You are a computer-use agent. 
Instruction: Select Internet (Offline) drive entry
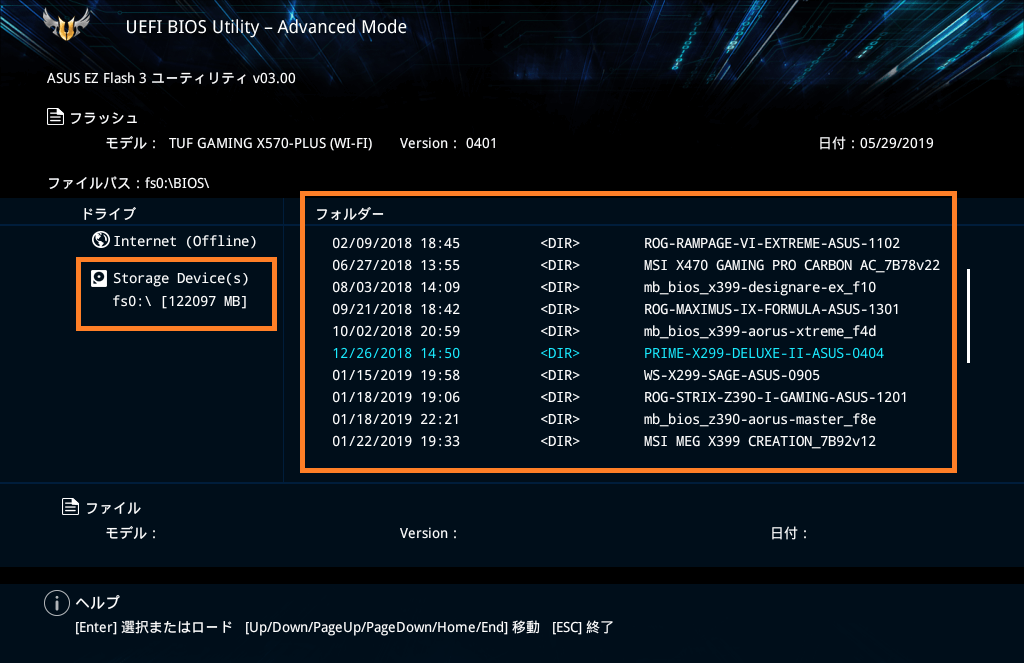174,241
